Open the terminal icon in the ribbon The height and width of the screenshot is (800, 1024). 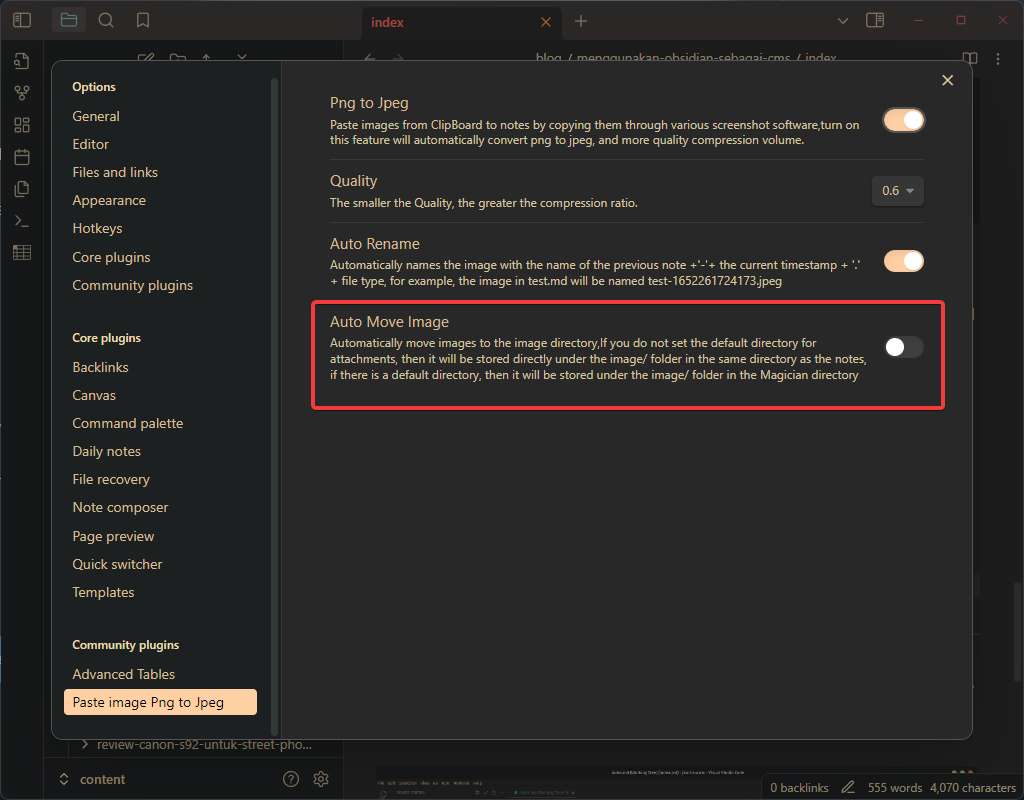click(x=21, y=220)
